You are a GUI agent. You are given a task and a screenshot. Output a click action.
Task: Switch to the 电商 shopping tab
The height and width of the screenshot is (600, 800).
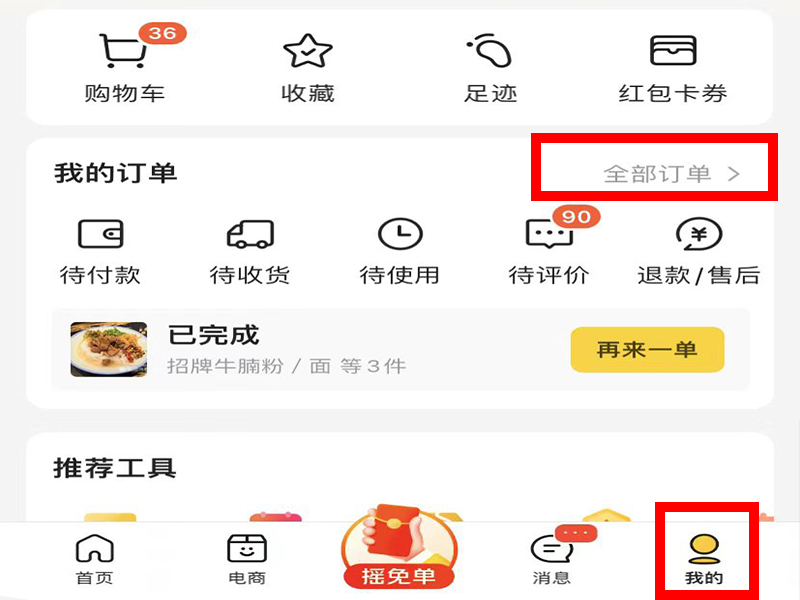pos(247,560)
